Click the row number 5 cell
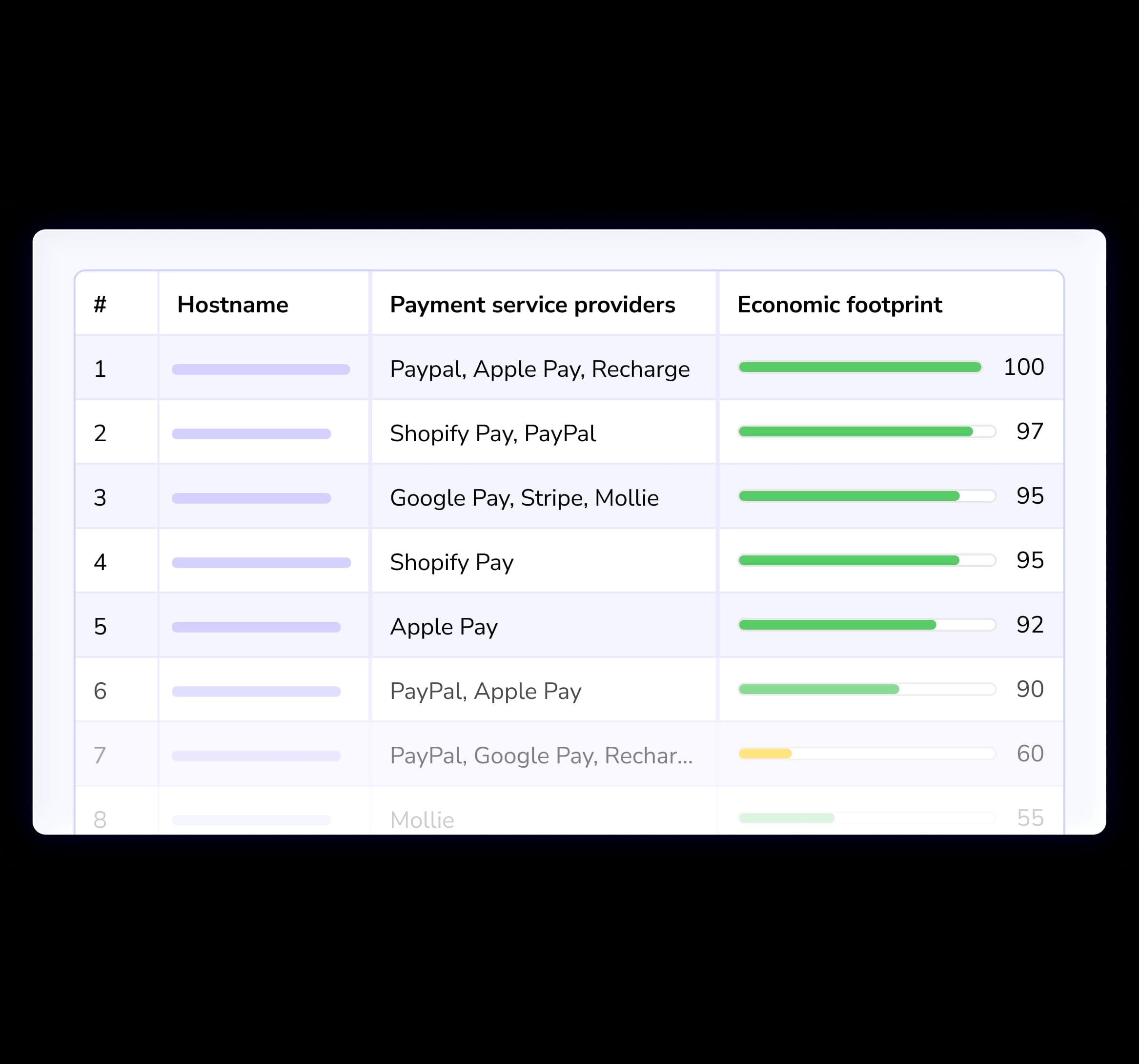 (x=100, y=627)
